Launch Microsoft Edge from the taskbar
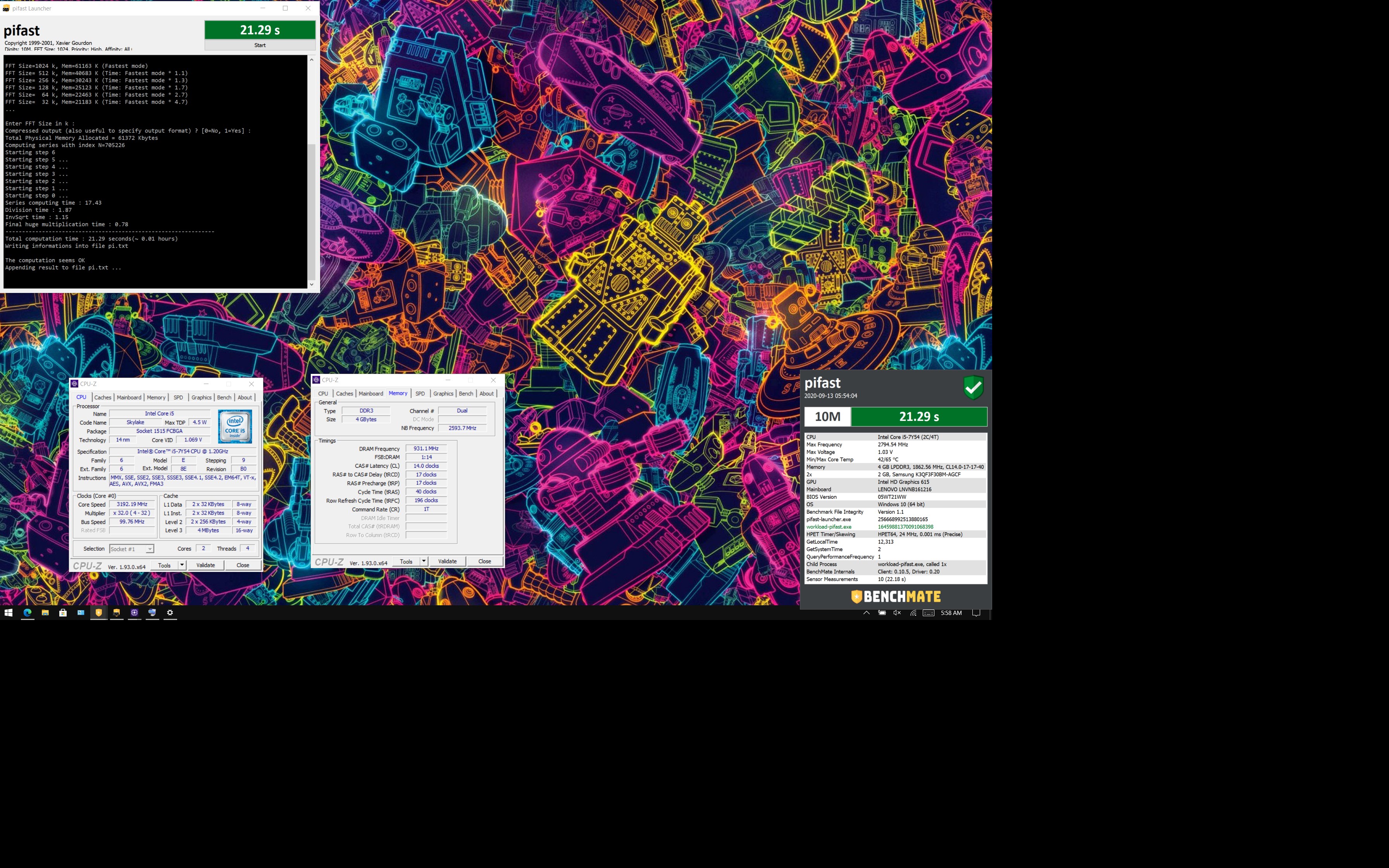The image size is (1389, 868). click(x=27, y=613)
